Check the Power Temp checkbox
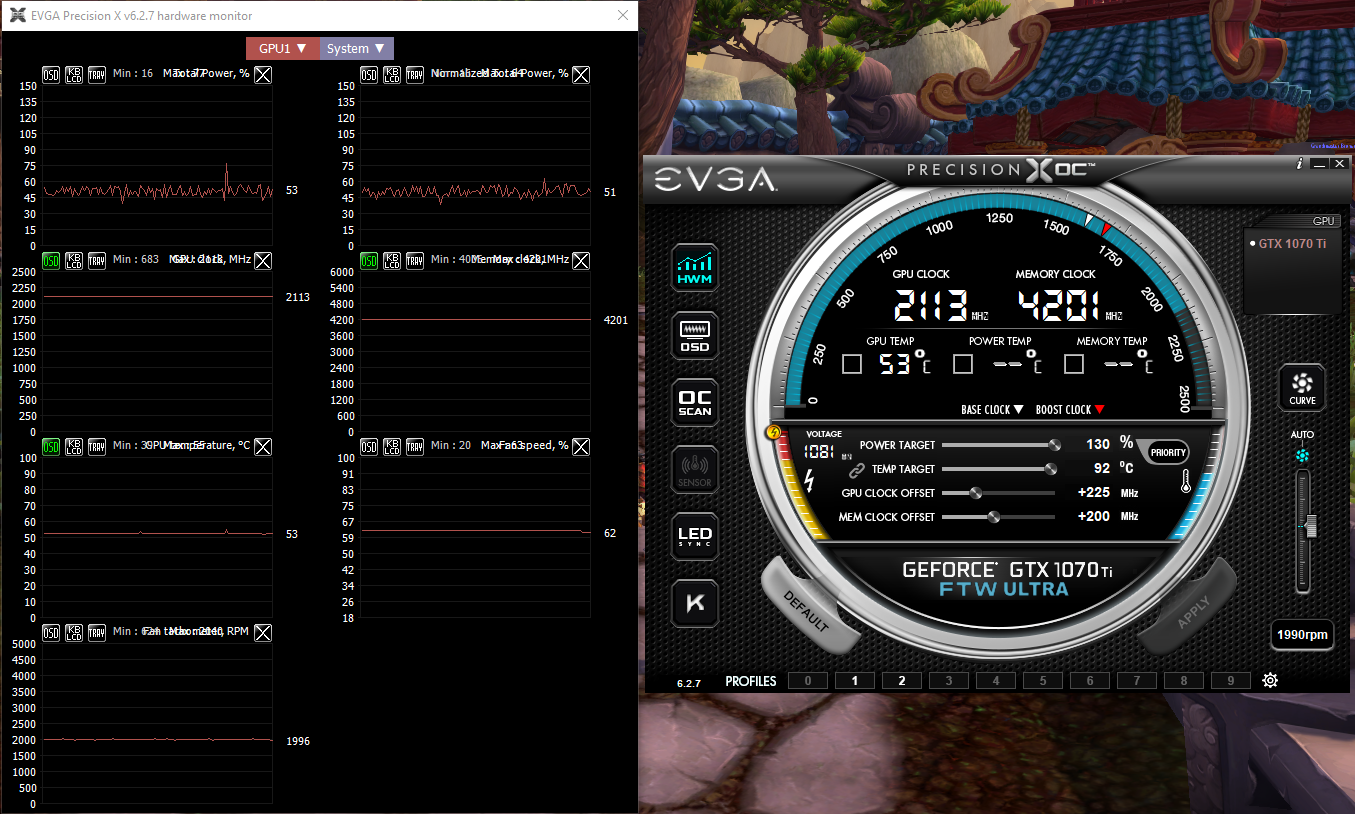This screenshot has width=1355, height=814. click(963, 364)
